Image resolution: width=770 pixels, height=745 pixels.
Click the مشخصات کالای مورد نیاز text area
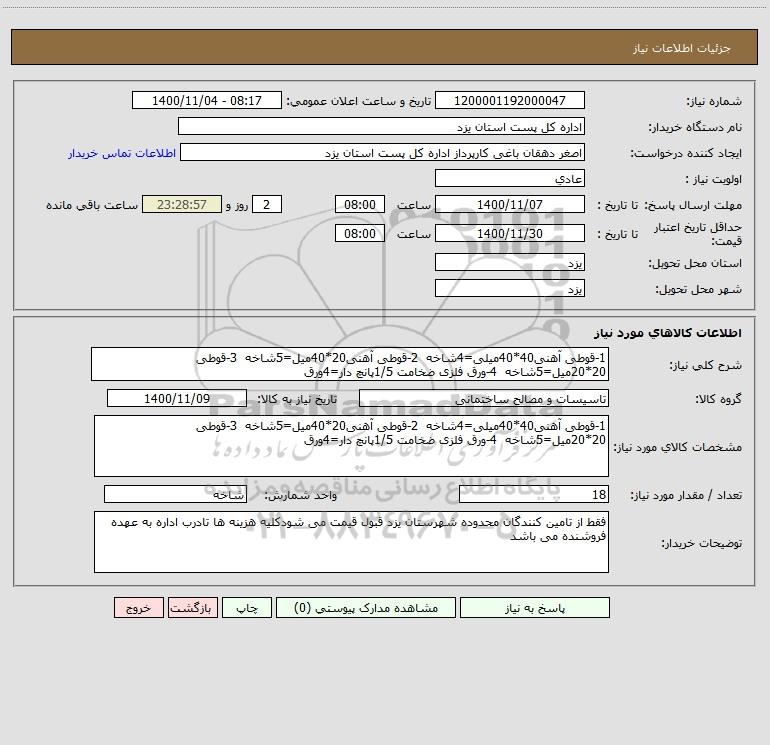351,446
